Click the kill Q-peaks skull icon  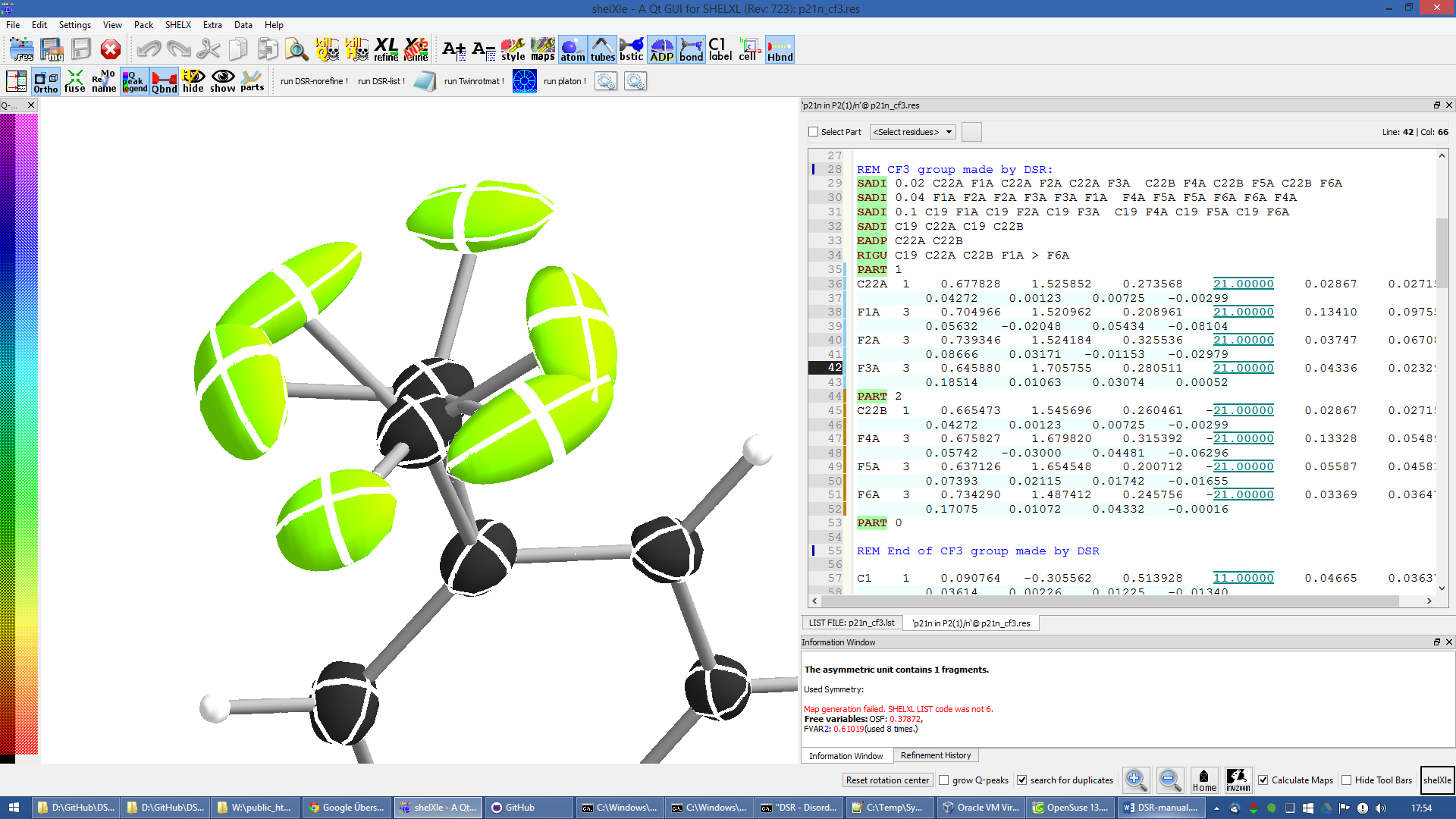(x=327, y=50)
